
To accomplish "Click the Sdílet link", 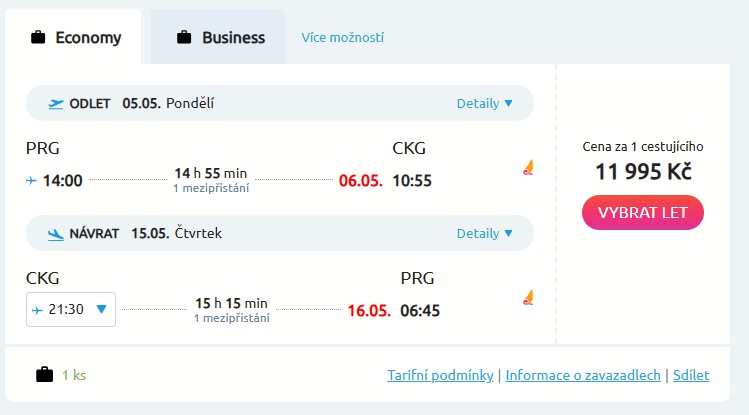I will pyautogui.click(x=691, y=375).
